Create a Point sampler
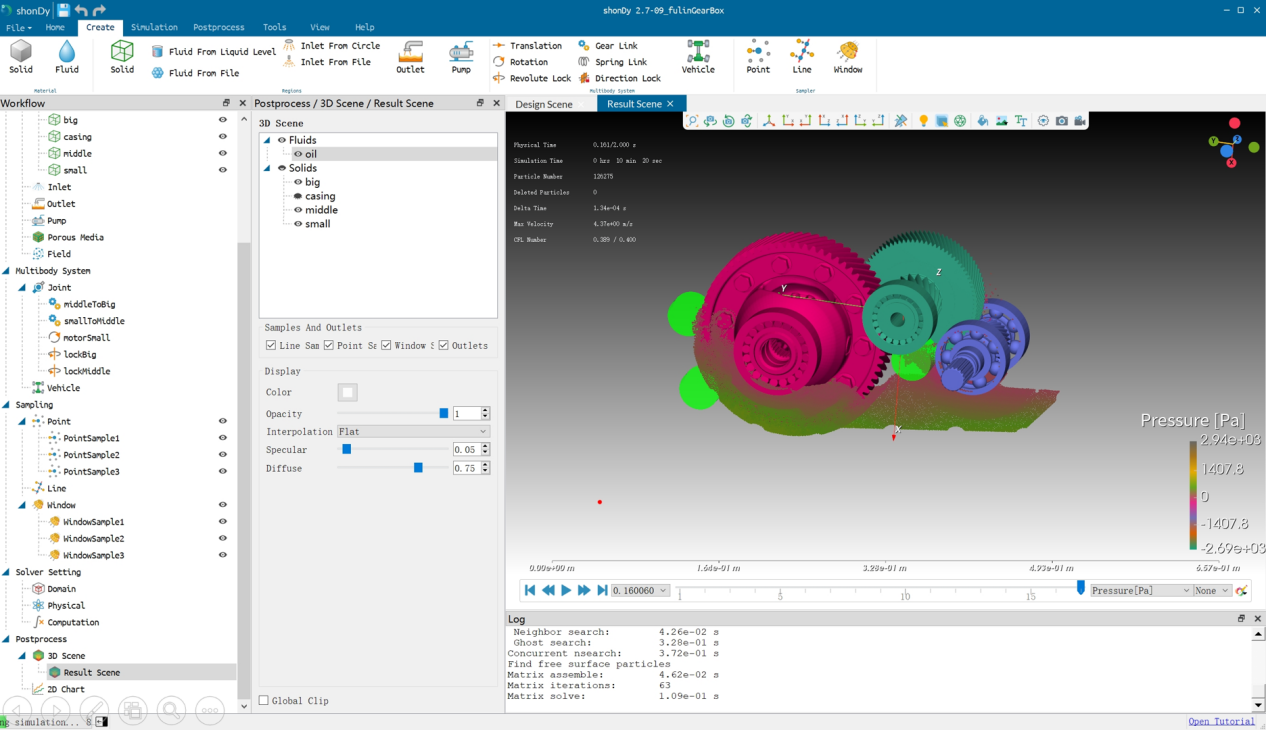Screen dimensions: 1266x730 758,57
